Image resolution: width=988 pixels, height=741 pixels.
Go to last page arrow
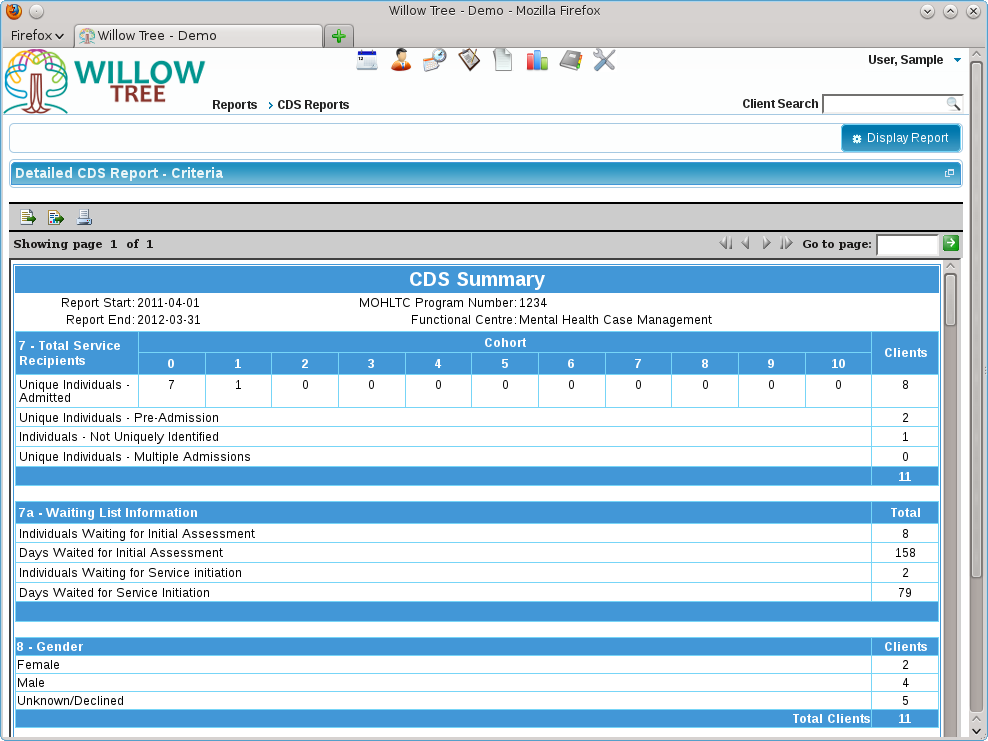tap(786, 243)
